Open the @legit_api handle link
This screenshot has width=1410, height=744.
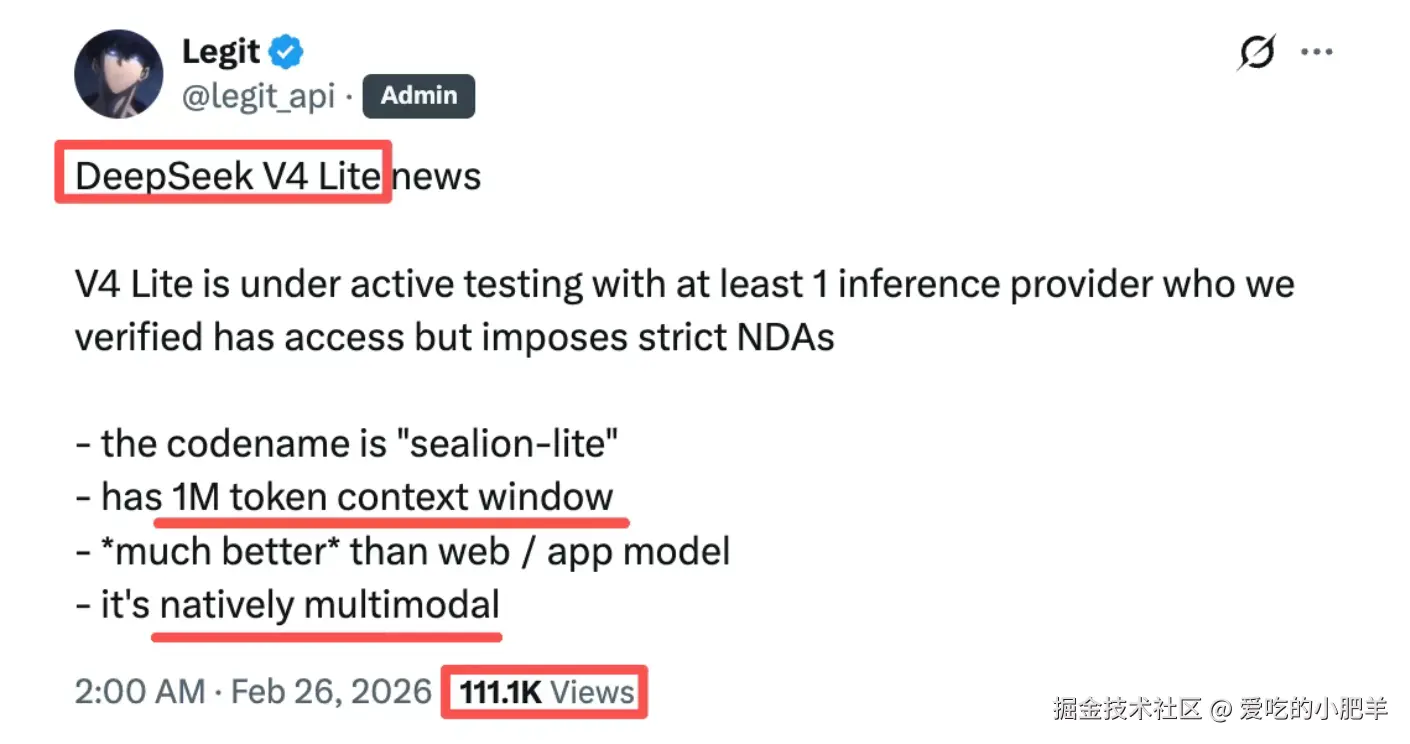(x=258, y=97)
